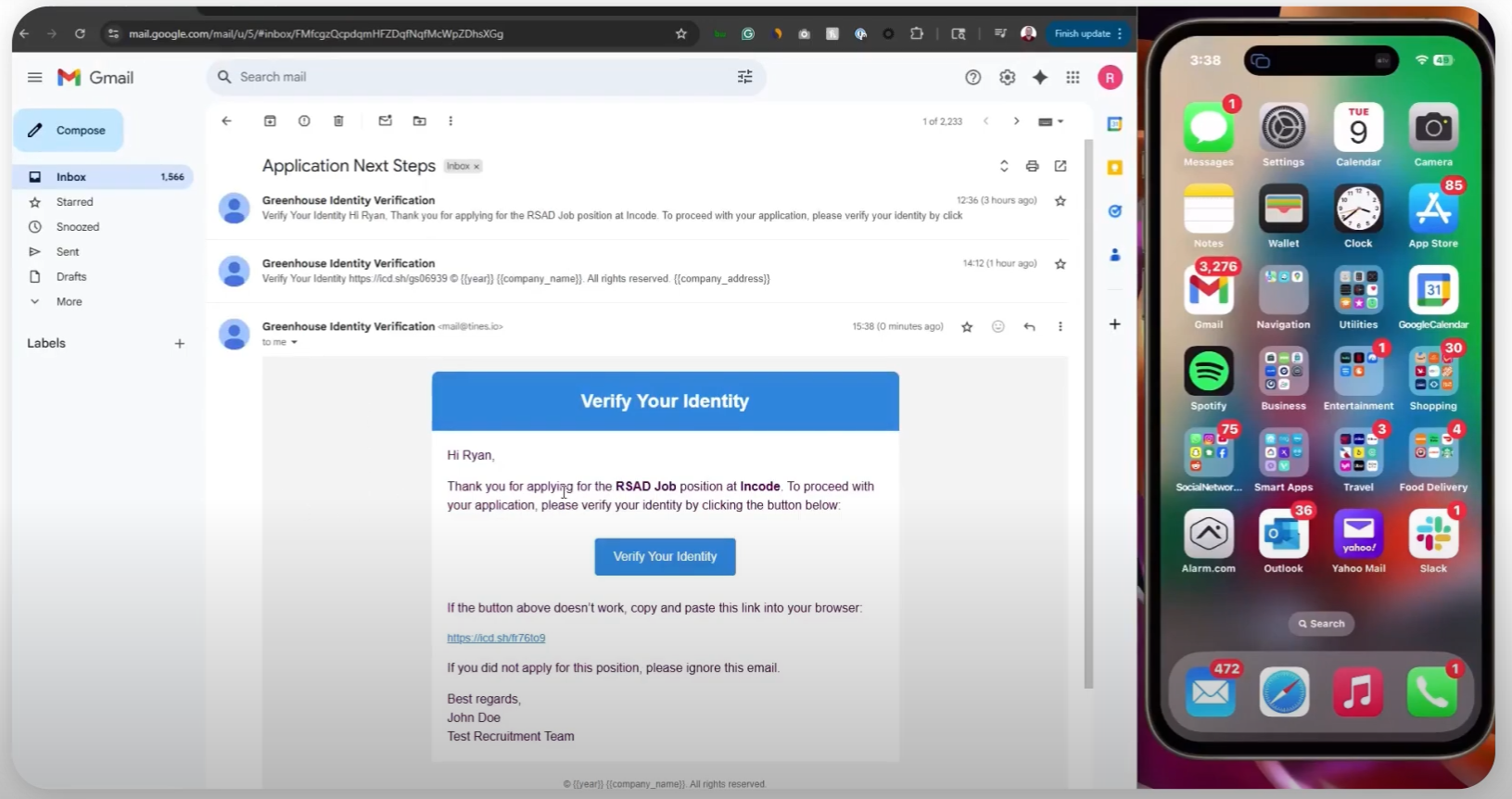1512x799 pixels.
Task: Show details with the 'to me' arrow
Action: 294,343
